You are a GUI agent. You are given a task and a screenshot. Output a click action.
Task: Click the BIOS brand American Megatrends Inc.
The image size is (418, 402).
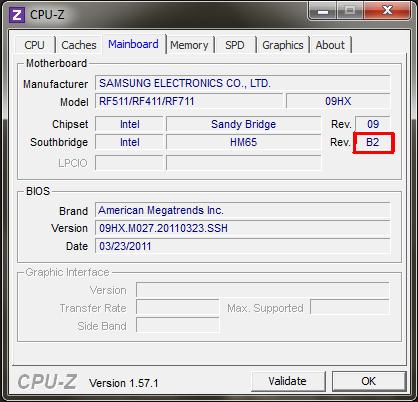coord(242,210)
